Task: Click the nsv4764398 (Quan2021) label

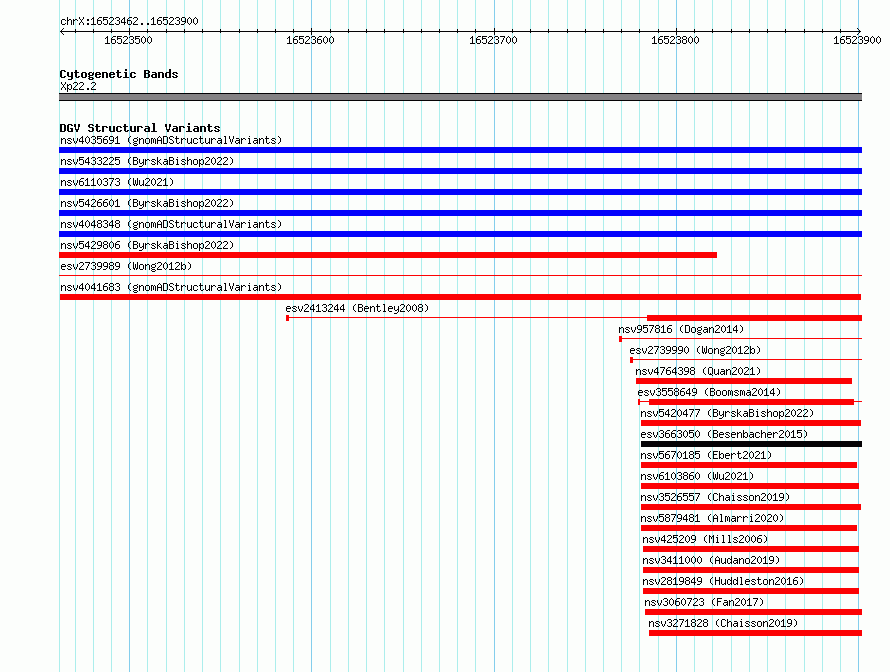Action: pos(698,371)
